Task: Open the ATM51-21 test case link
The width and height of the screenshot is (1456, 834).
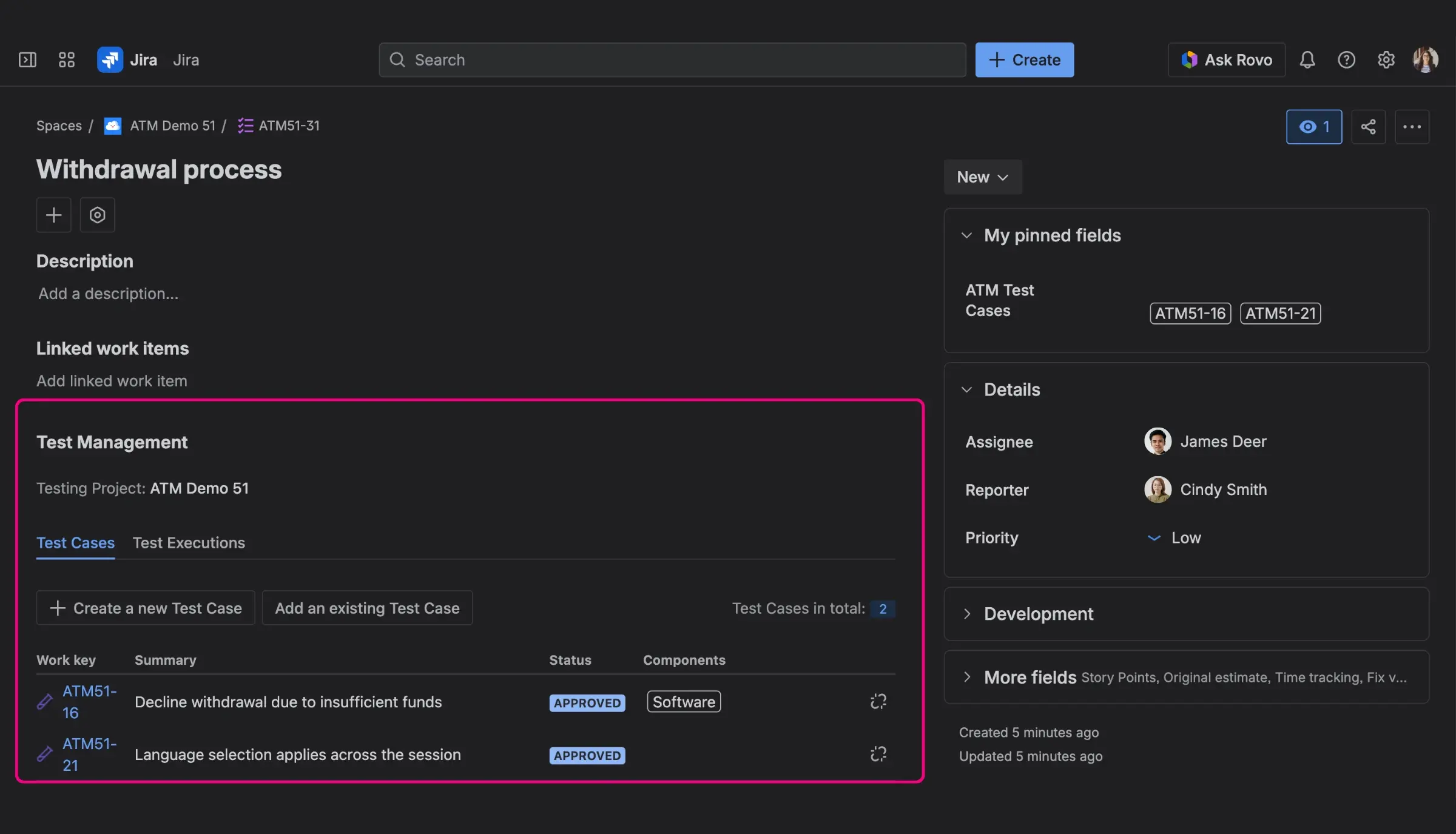Action: [x=90, y=755]
